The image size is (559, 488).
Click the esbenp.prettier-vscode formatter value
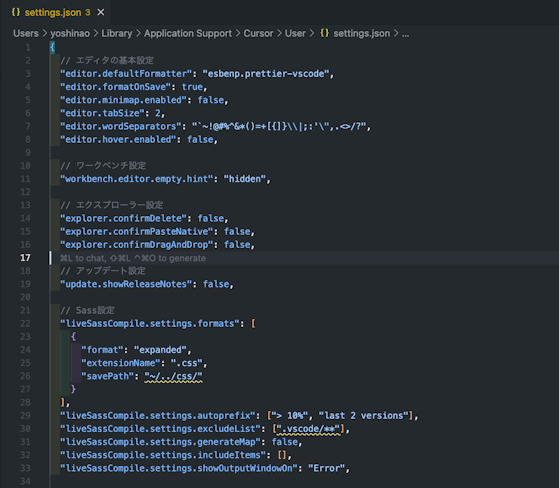coord(266,74)
